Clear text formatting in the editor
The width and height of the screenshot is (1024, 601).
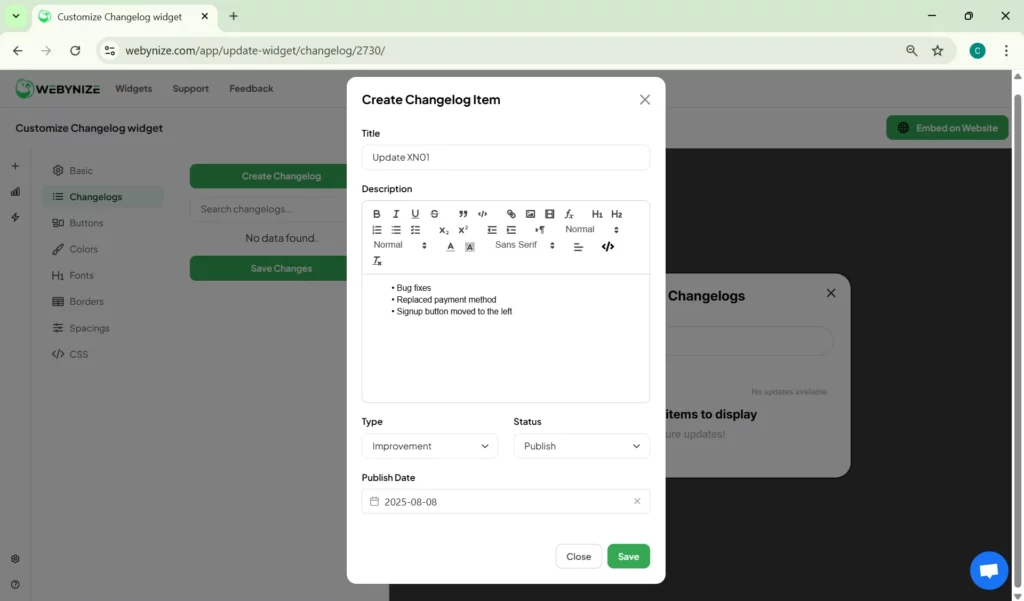[x=377, y=261]
